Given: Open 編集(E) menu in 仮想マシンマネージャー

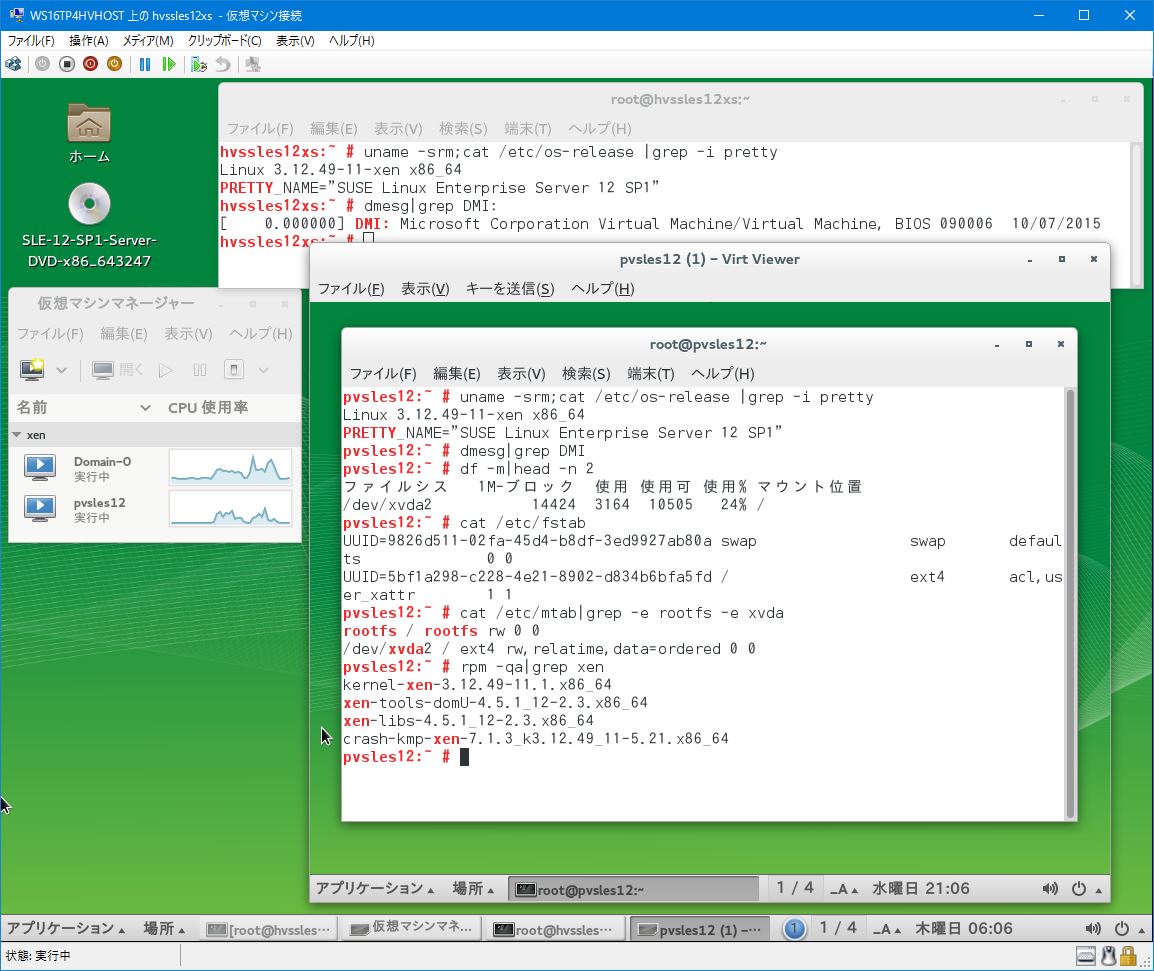Looking at the screenshot, I should point(124,333).
